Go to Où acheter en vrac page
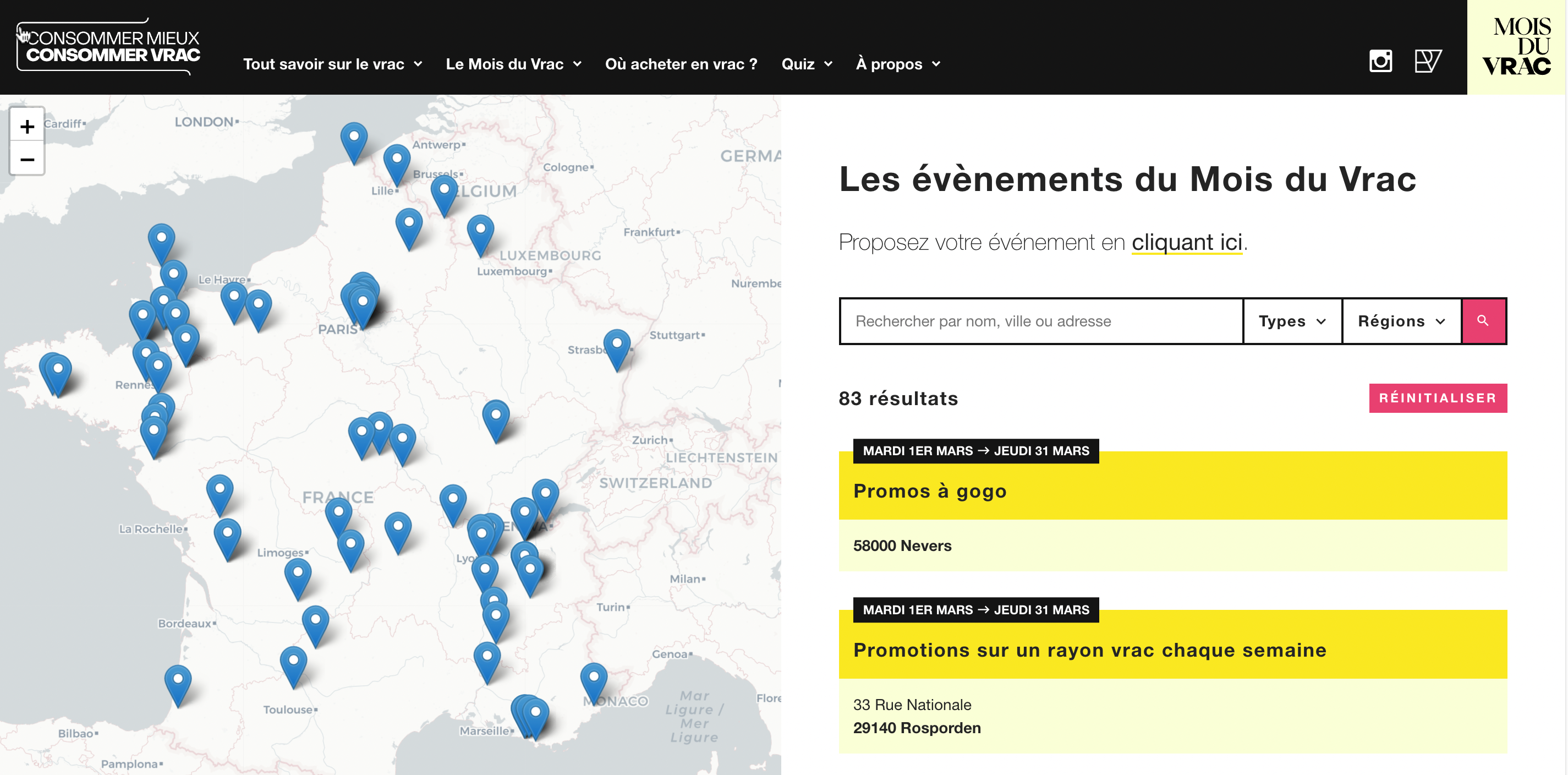The height and width of the screenshot is (775, 1568). [x=681, y=64]
